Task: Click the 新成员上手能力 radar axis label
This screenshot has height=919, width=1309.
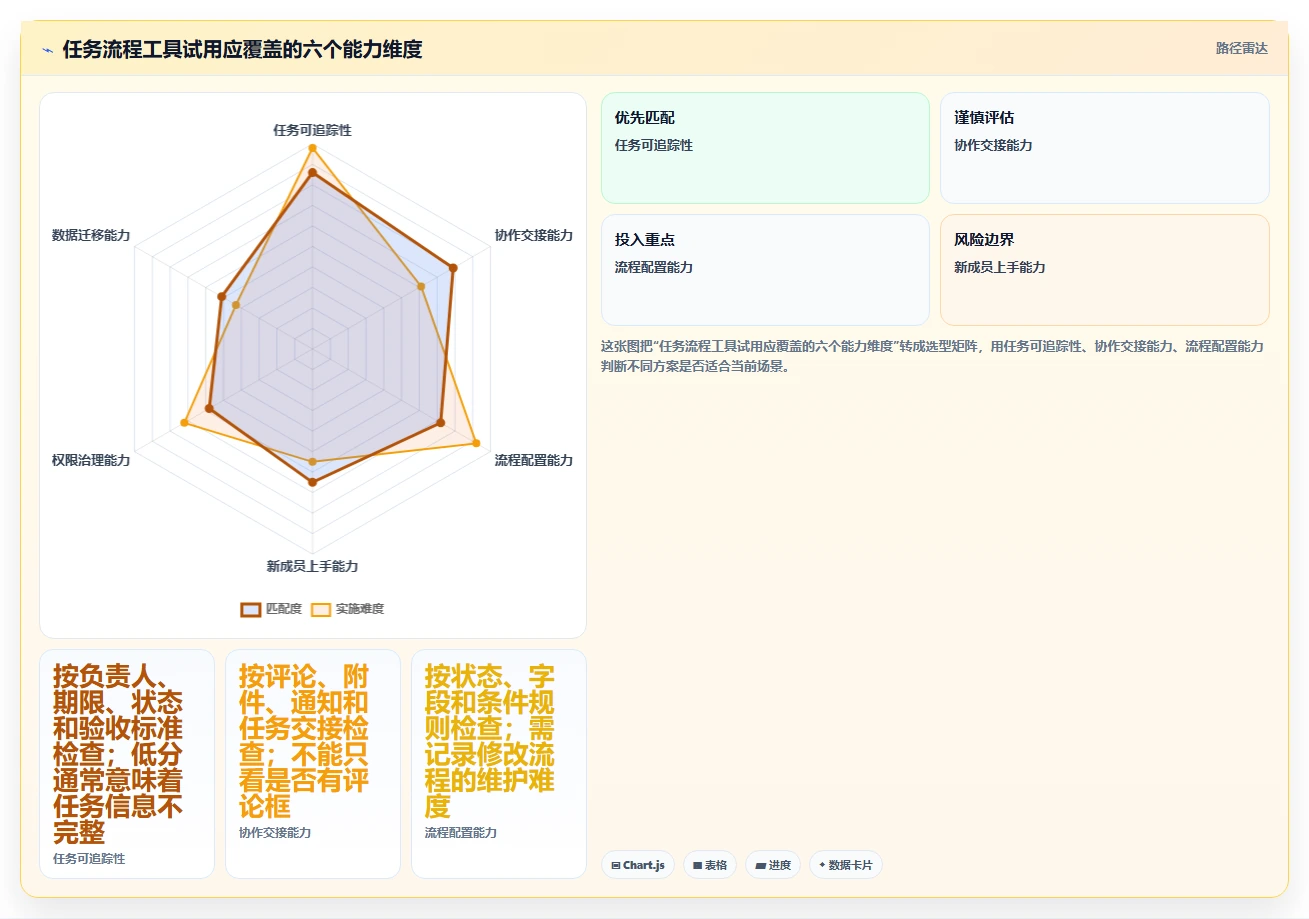Action: (x=312, y=566)
